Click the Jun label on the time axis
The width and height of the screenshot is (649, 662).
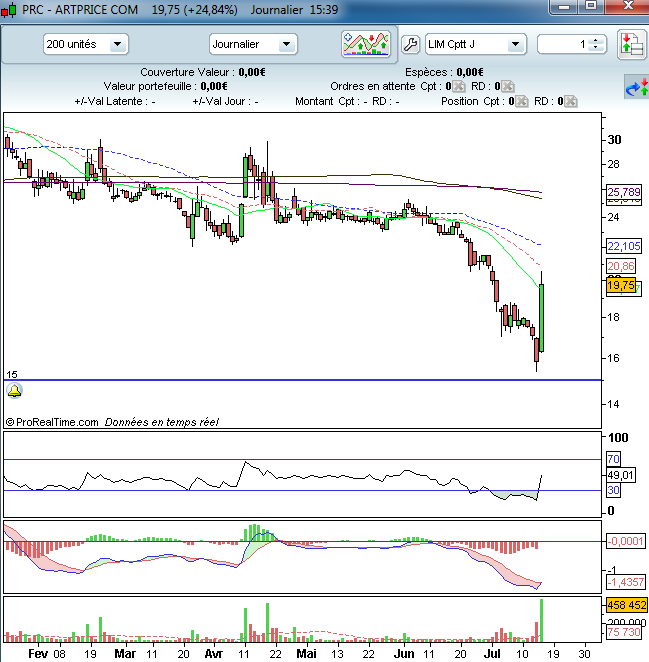point(404,654)
